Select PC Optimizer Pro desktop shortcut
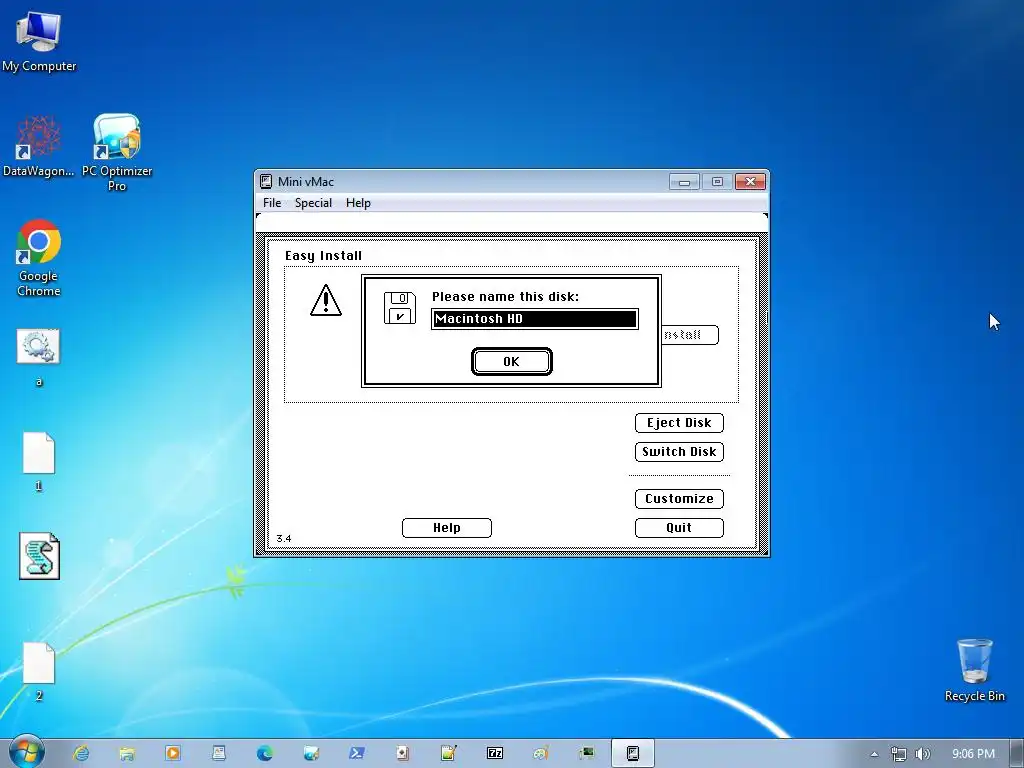Viewport: 1024px width, 768px height. 117,153
